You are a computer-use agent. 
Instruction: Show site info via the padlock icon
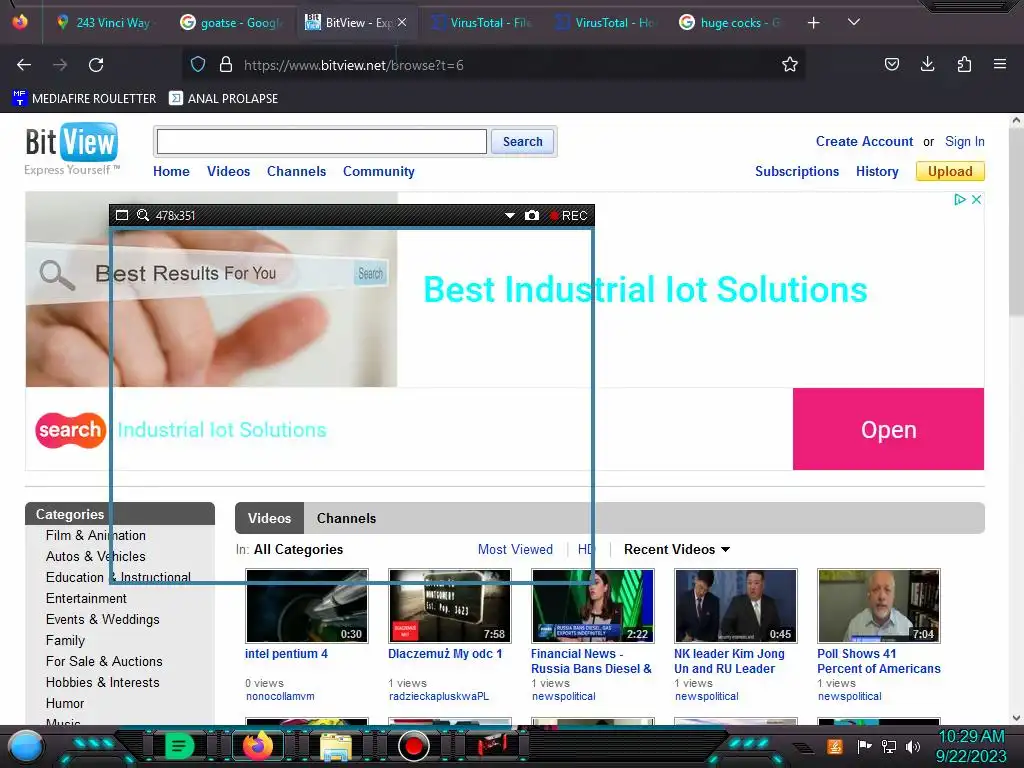coord(226,65)
